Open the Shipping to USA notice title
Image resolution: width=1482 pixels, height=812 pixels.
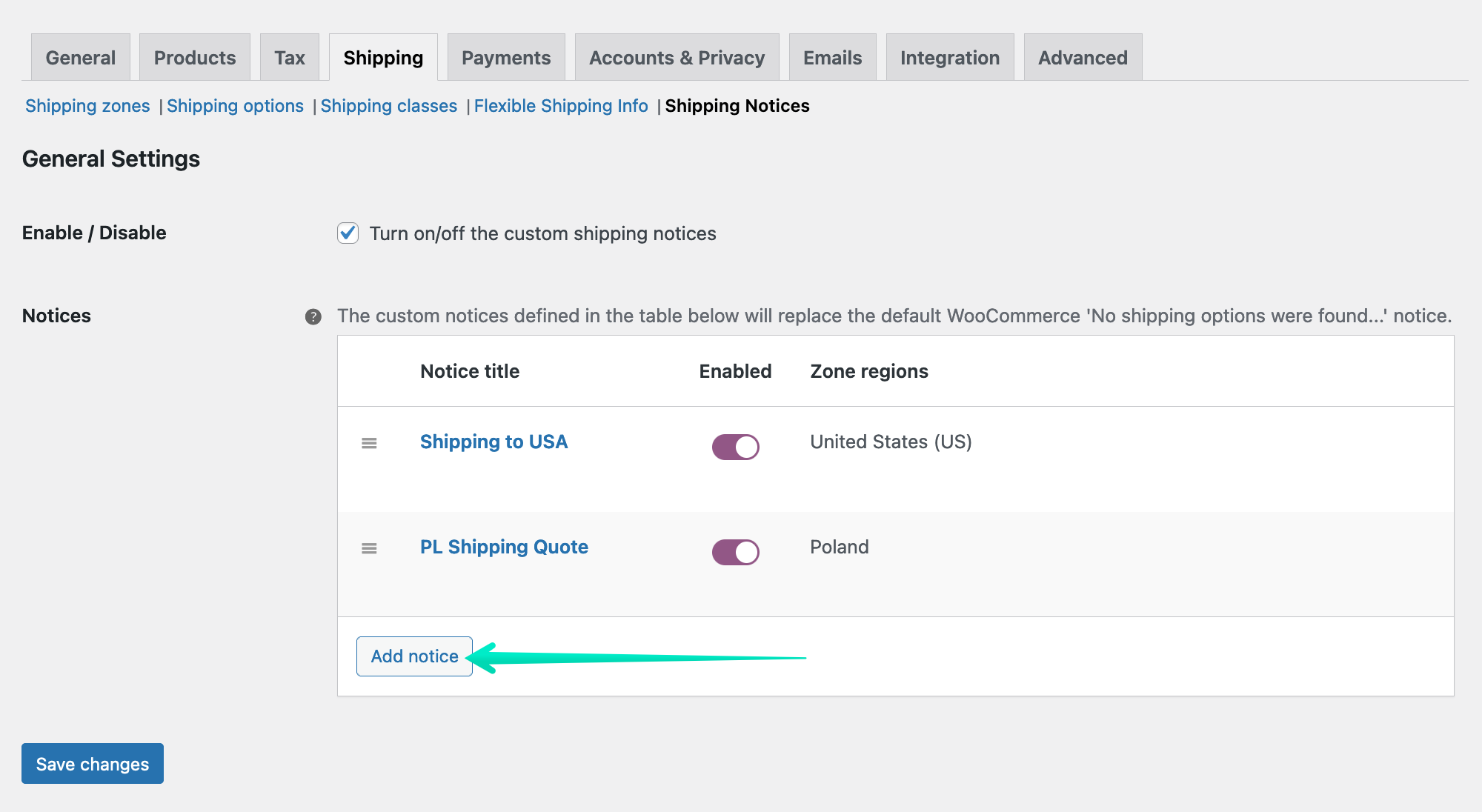click(x=494, y=442)
